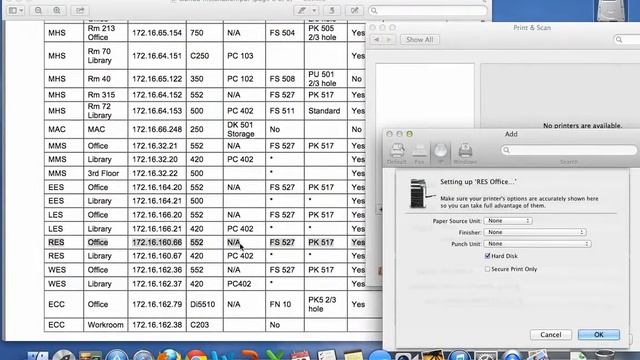Go back in the Print & Scan window
640x360 pixels.
tap(377, 40)
